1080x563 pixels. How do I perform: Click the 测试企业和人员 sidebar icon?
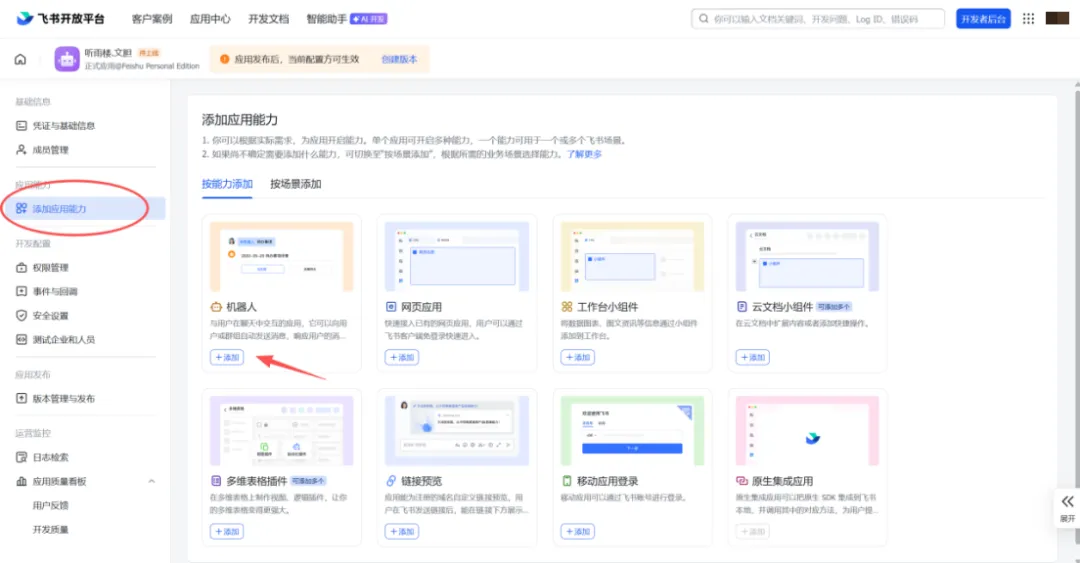point(21,340)
